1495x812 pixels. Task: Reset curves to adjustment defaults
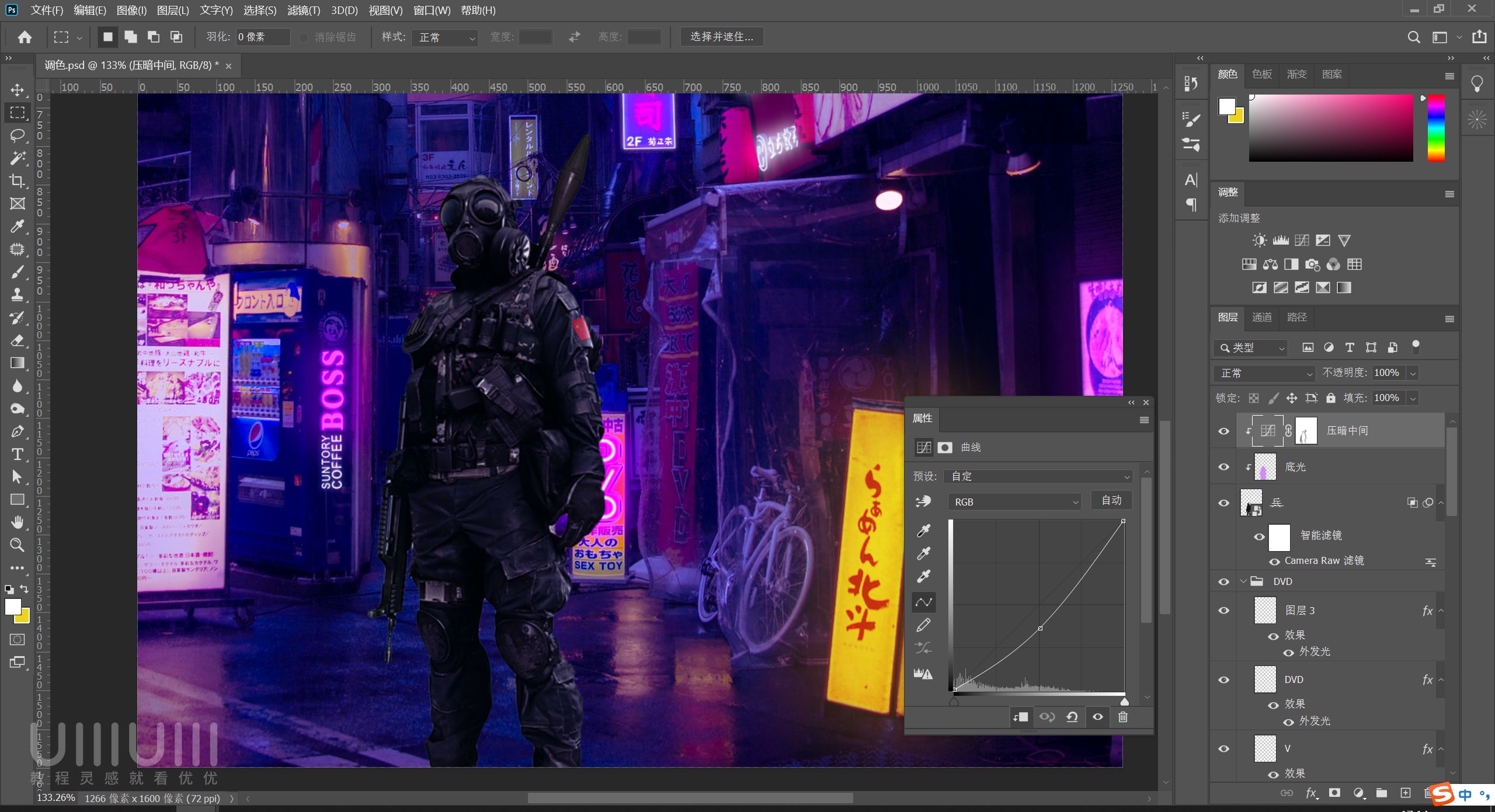point(1072,717)
